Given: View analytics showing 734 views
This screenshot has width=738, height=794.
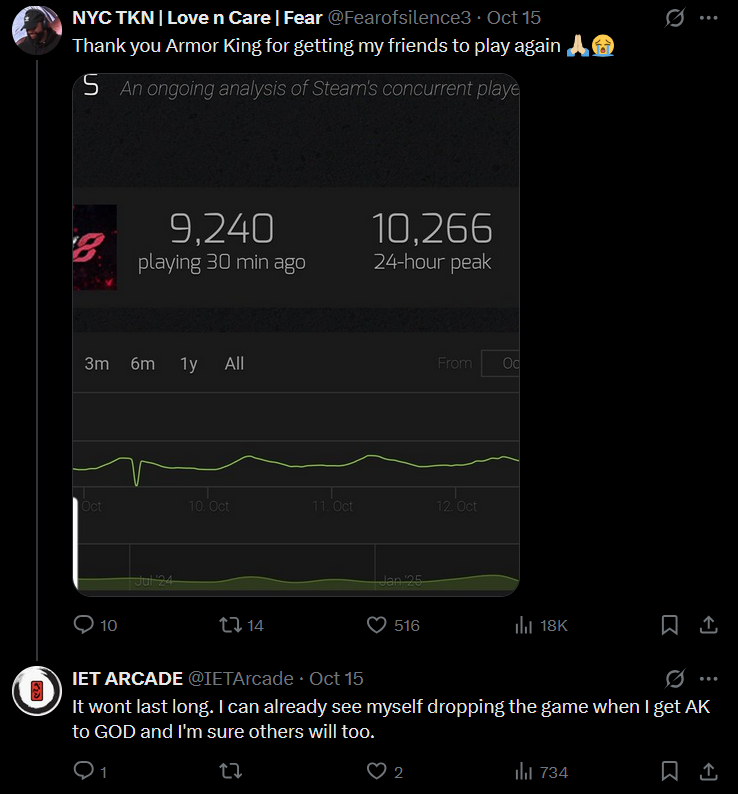Looking at the screenshot, I should (541, 772).
